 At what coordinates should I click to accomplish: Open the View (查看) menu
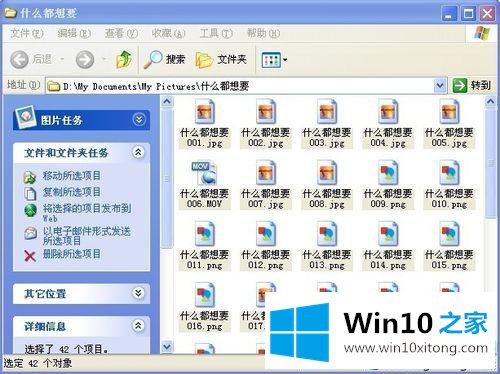[x=121, y=33]
